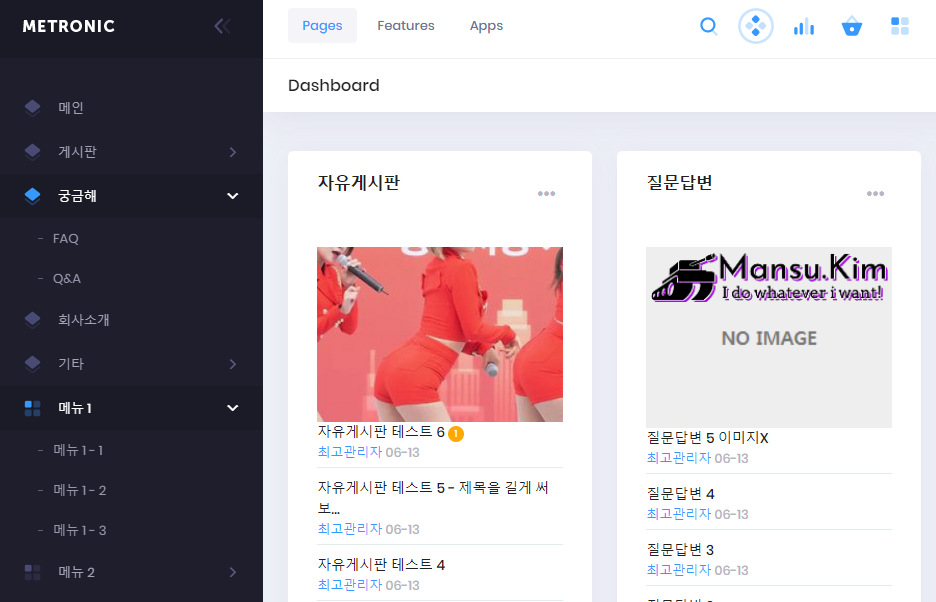936x602 pixels.
Task: Expand the 메뉴 2 sidebar menu
Action: 232,572
